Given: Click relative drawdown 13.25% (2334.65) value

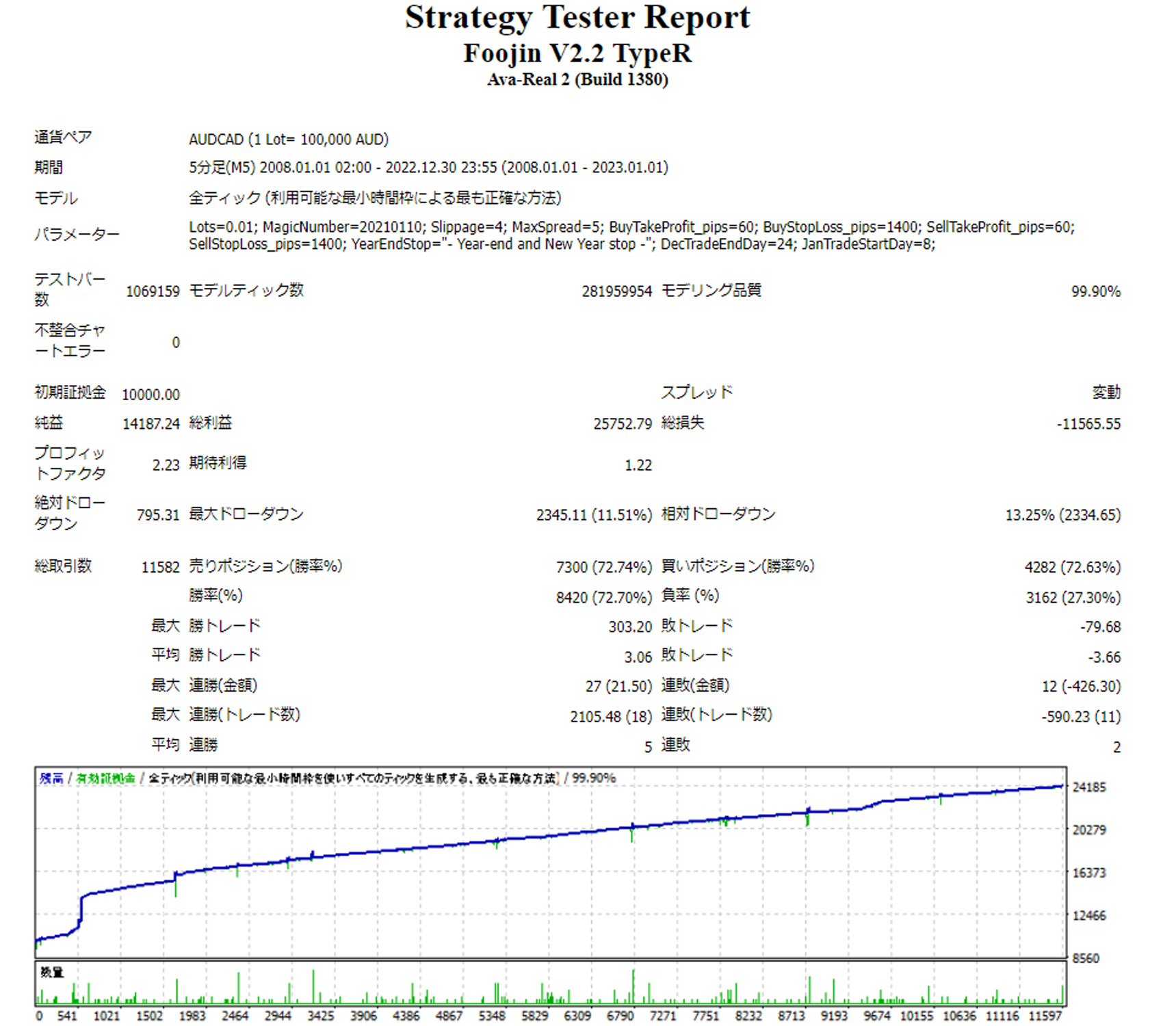Looking at the screenshot, I should [1062, 515].
